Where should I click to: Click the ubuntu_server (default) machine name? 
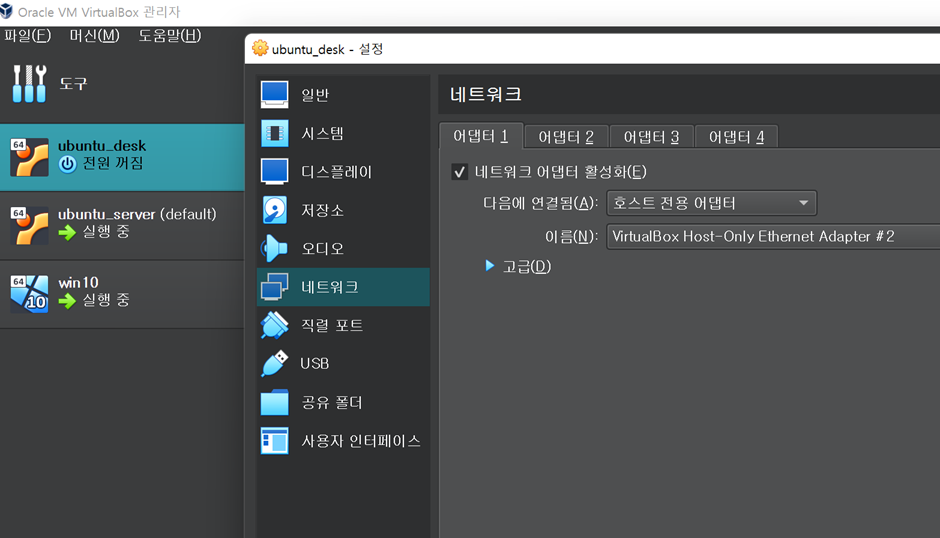137,214
